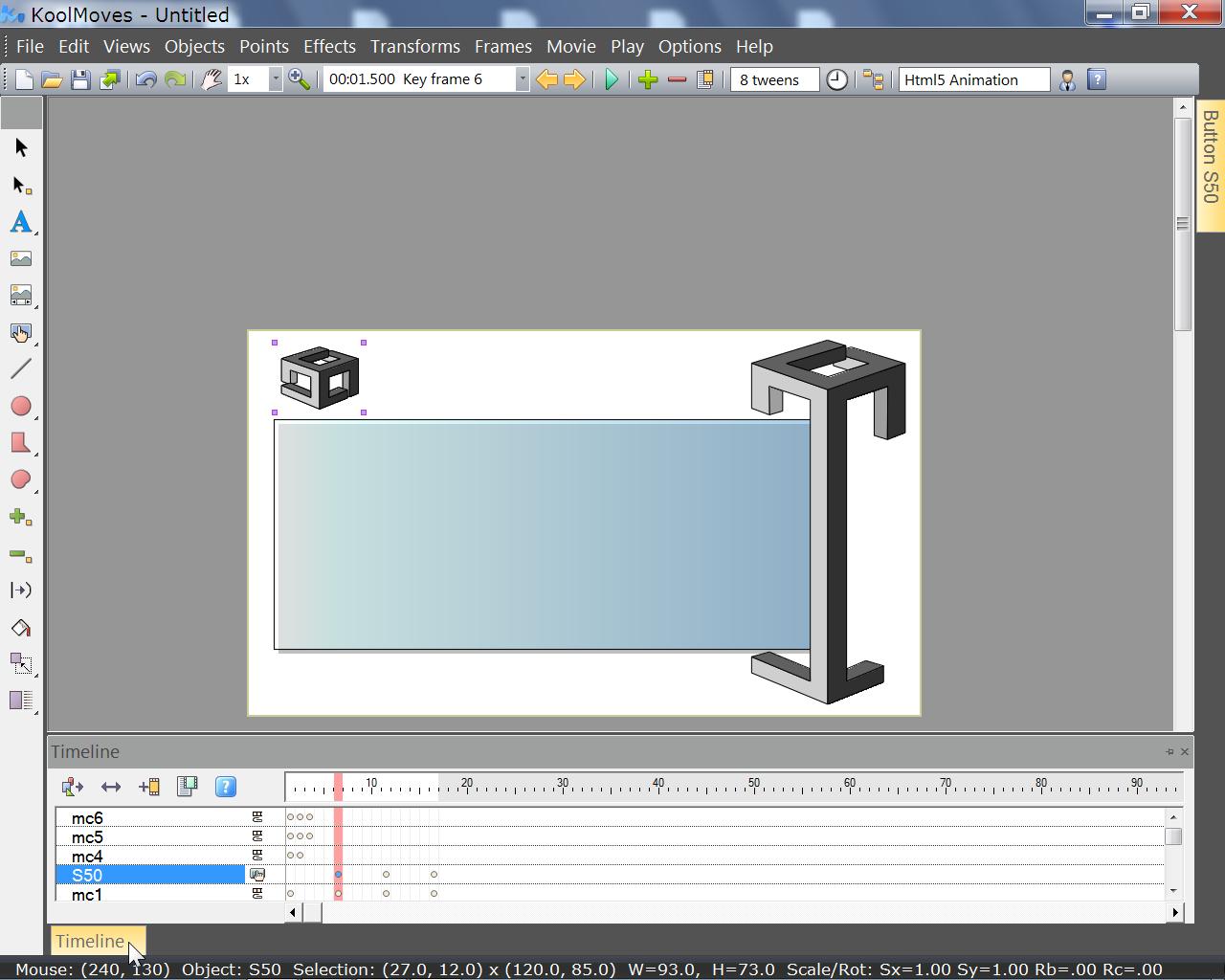Toggle the S50 layer icon
The height and width of the screenshot is (980, 1225).
pos(256,875)
